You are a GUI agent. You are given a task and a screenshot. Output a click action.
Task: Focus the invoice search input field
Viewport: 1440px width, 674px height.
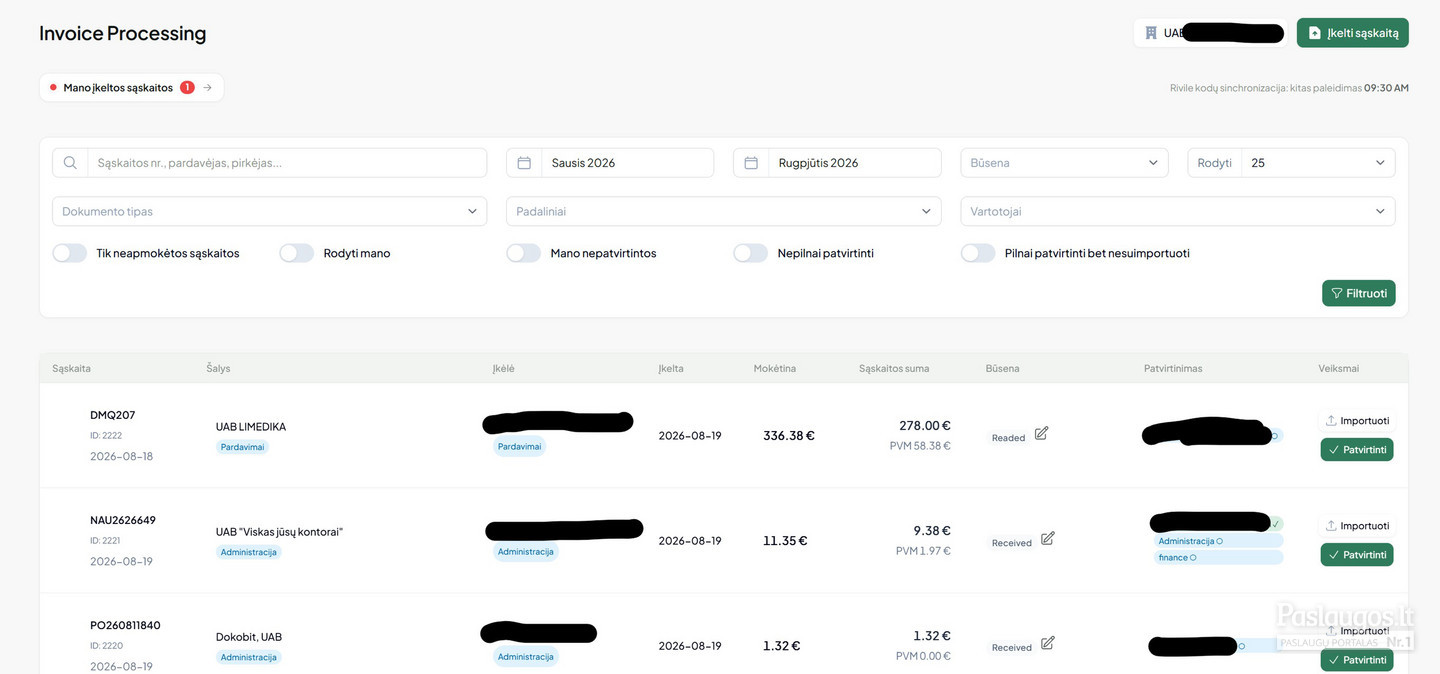(287, 163)
